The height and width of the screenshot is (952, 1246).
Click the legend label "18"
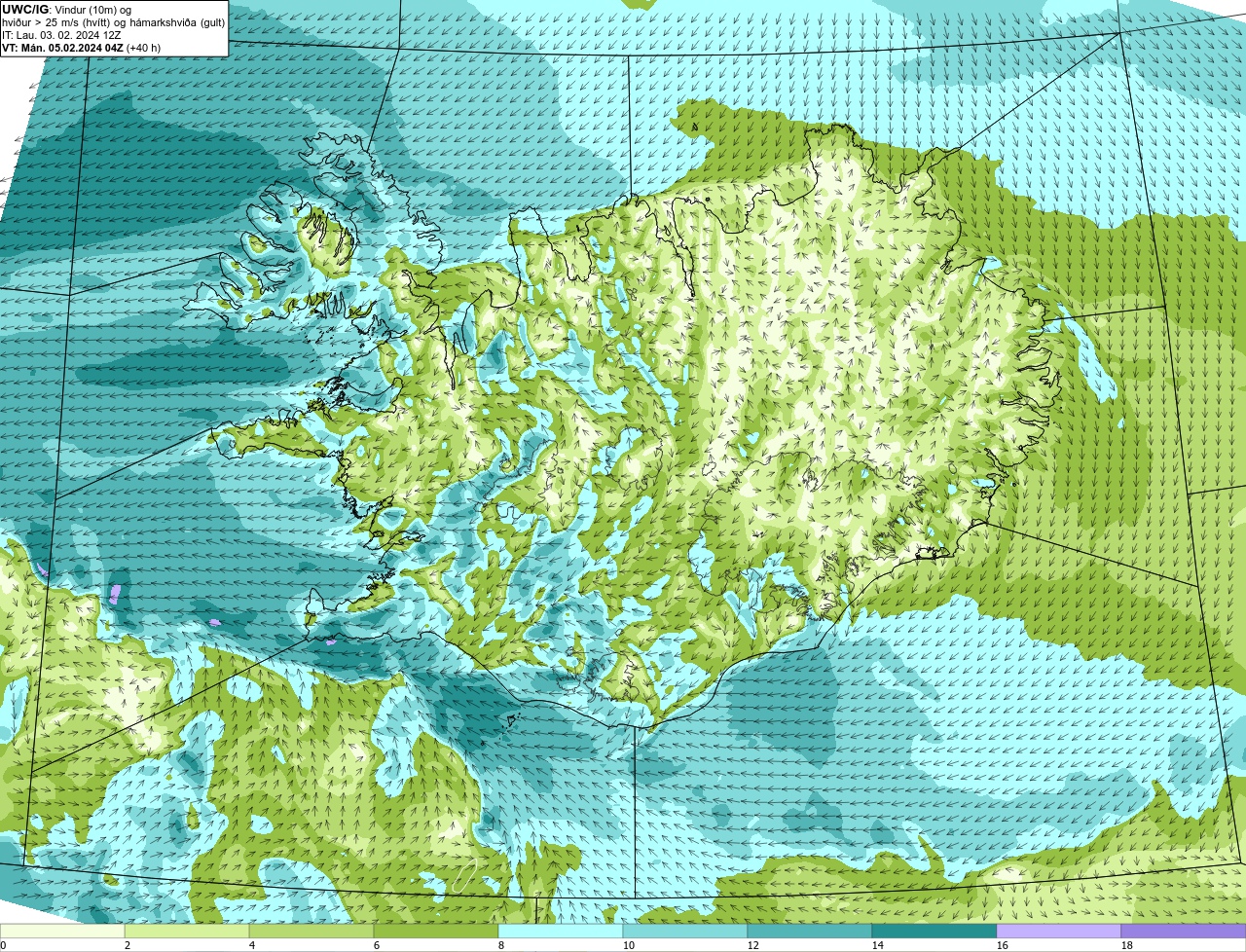1127,945
